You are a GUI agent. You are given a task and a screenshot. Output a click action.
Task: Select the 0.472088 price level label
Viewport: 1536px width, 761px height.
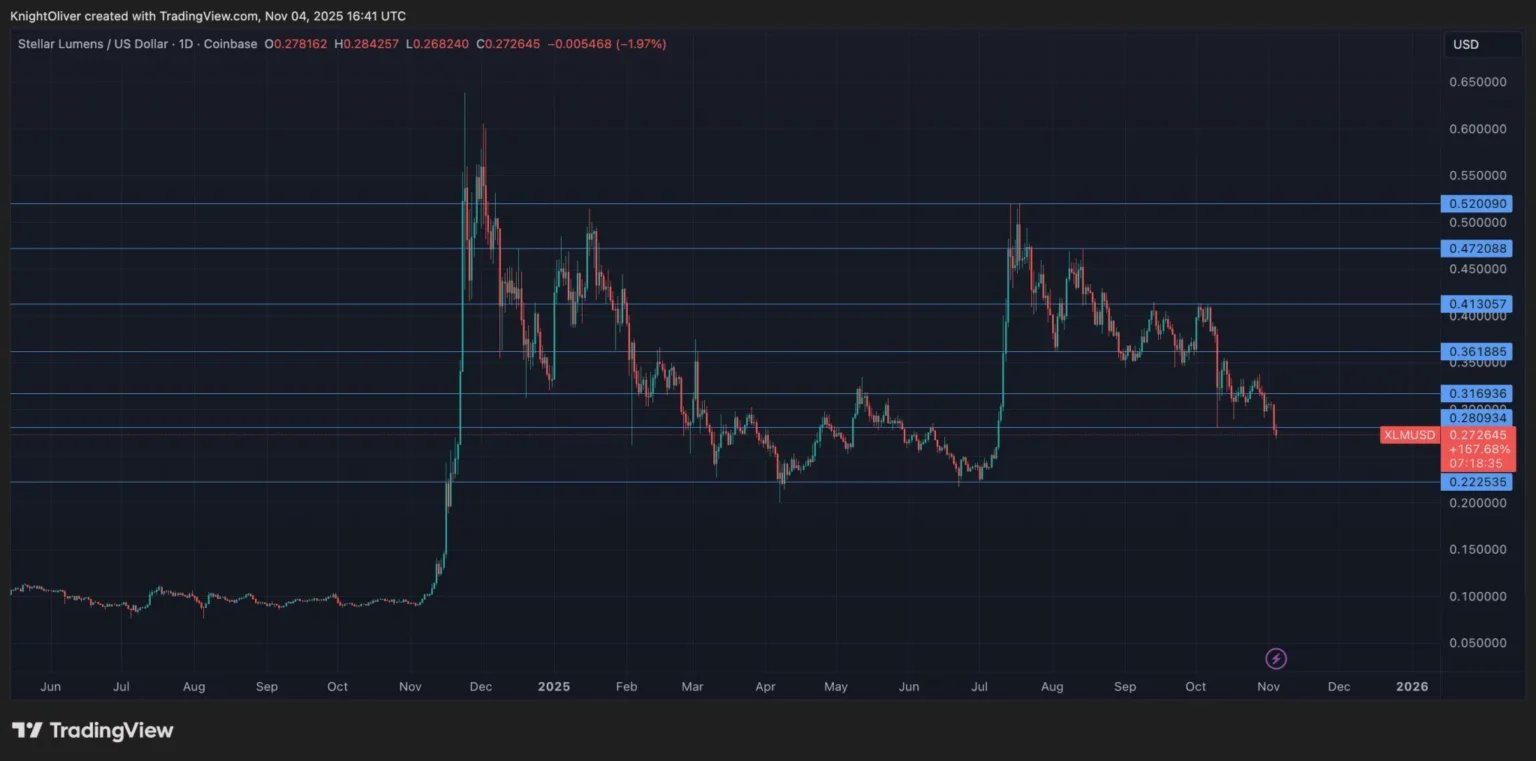(x=1477, y=248)
